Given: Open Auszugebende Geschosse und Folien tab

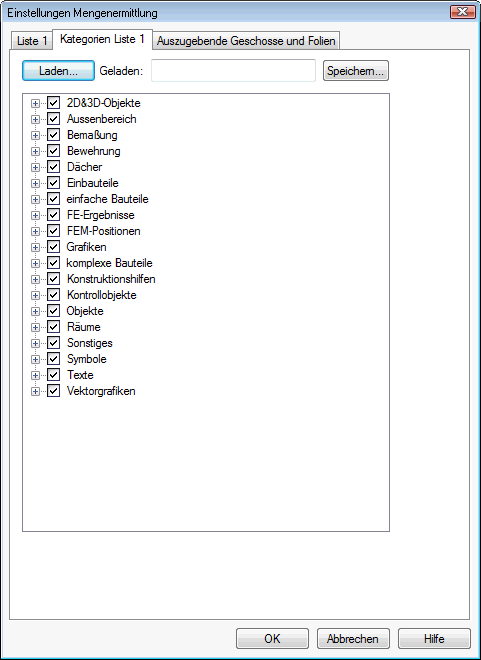Looking at the screenshot, I should (x=246, y=41).
